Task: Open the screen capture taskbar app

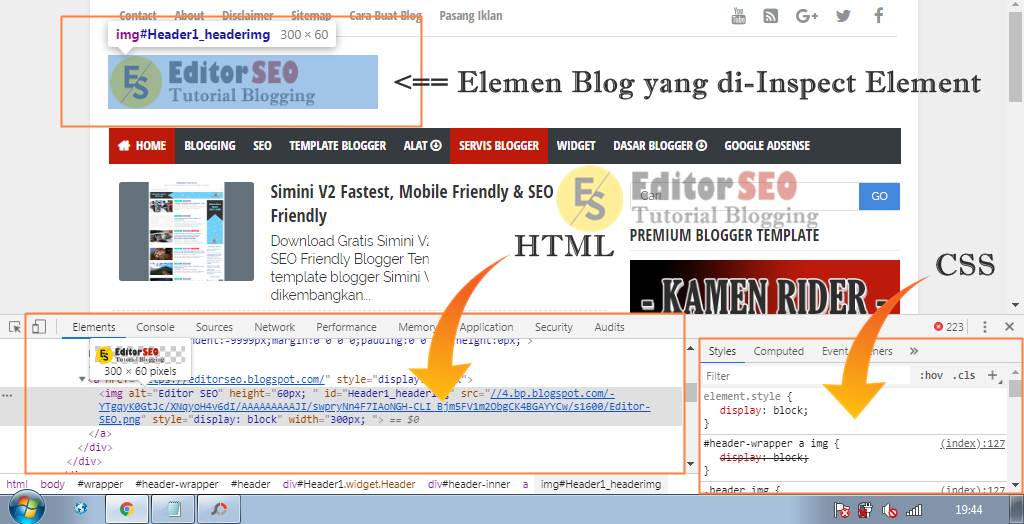Action: pos(219,508)
